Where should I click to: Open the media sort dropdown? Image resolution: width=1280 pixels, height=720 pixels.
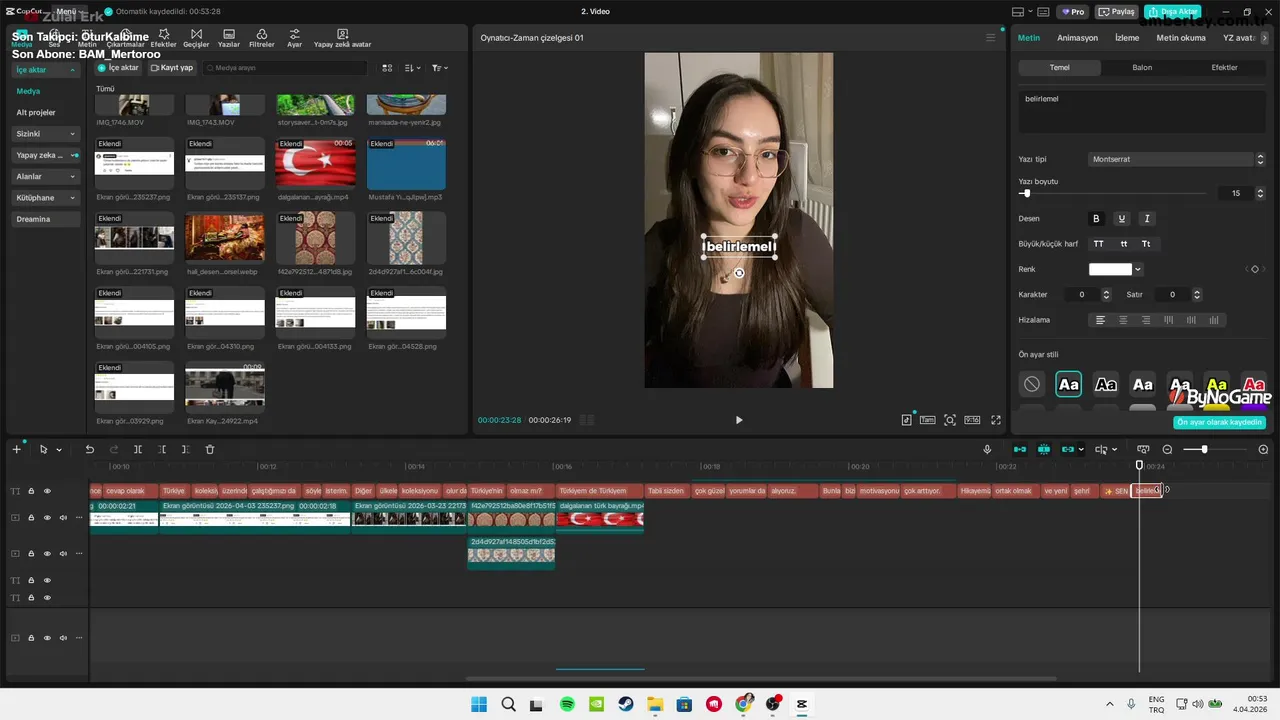tap(413, 68)
